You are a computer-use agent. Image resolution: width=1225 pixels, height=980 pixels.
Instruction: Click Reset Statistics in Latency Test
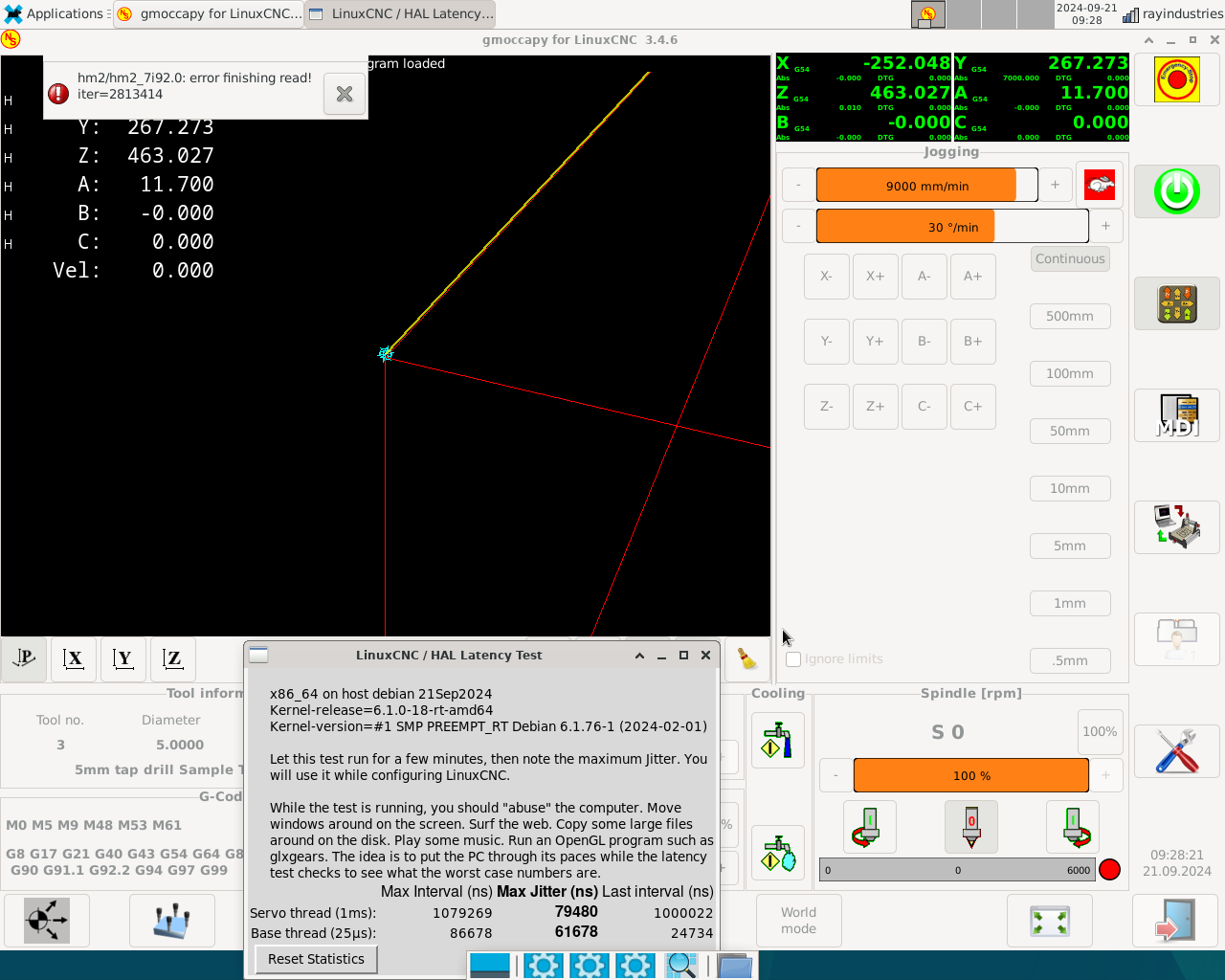pyautogui.click(x=316, y=959)
